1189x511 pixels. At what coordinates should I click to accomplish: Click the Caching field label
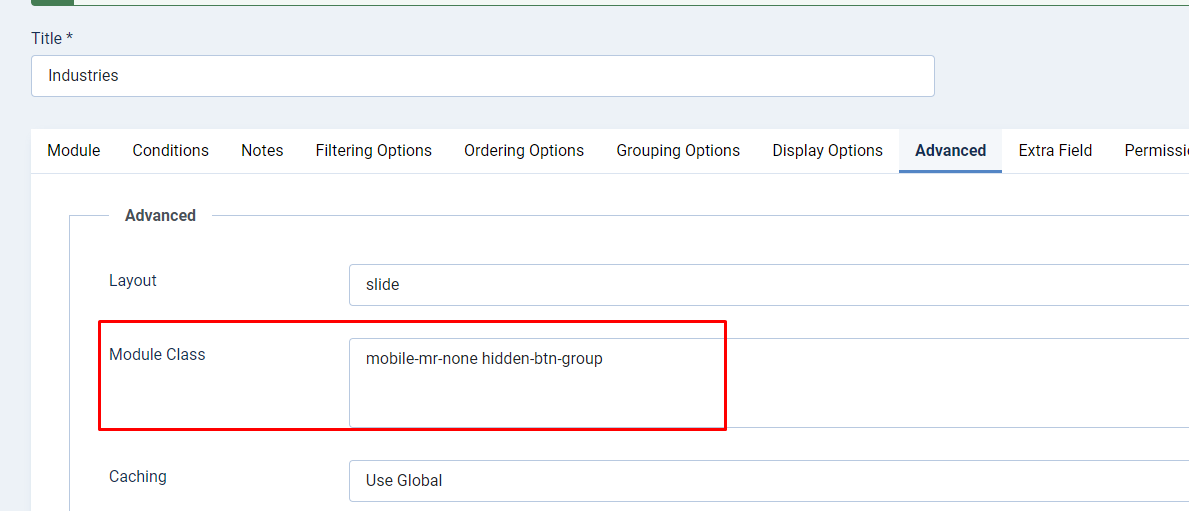[138, 477]
